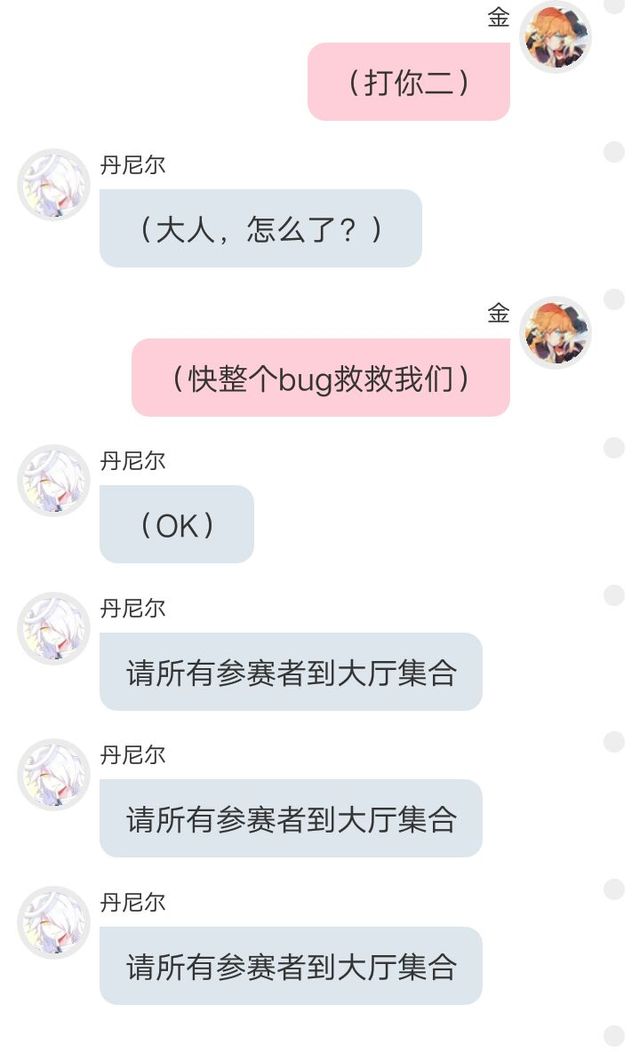Tap 丹尼尔's avatar beside the second 请所有参赛者到大厅集合 message

[53, 775]
